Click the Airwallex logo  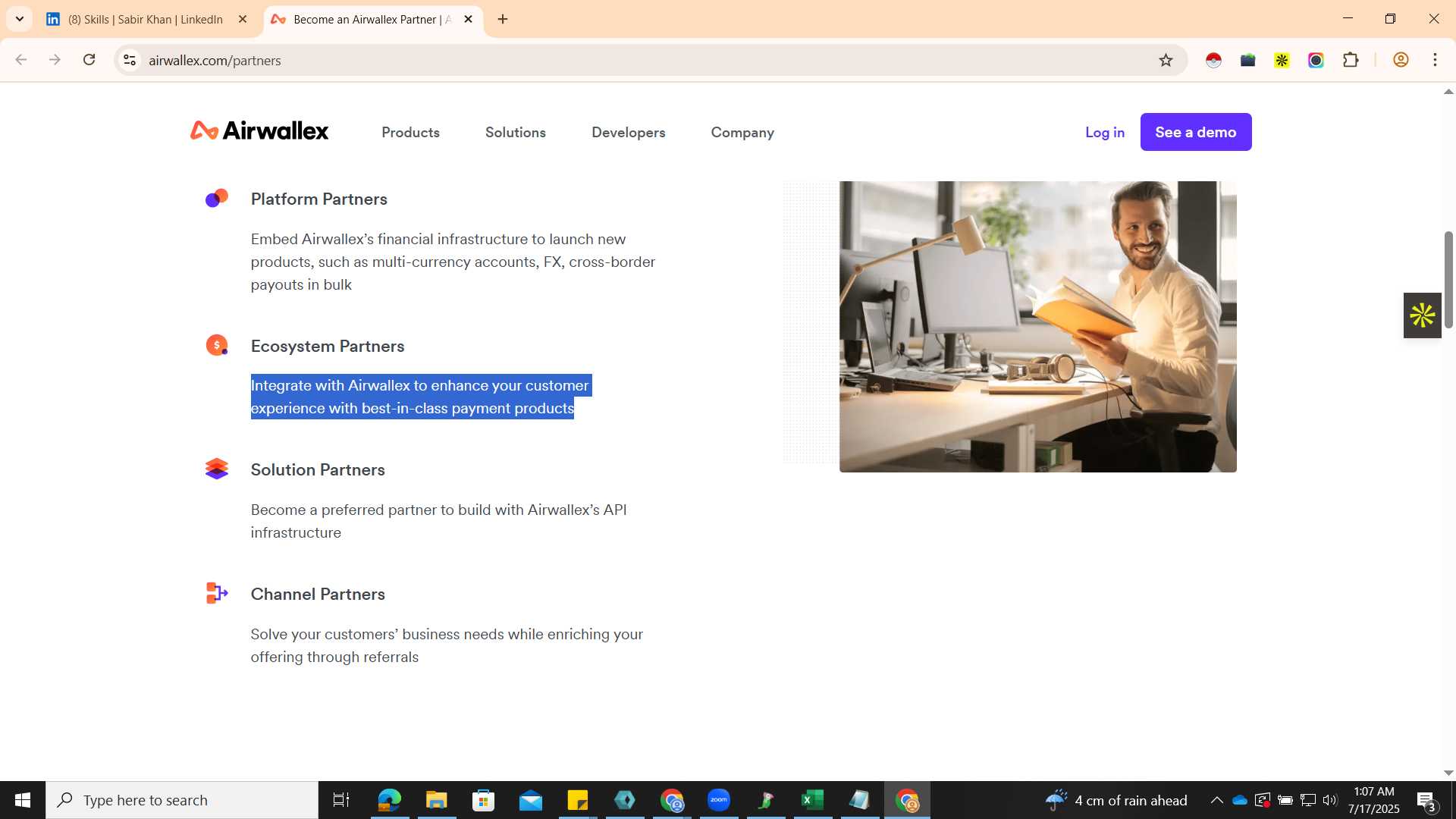(x=259, y=131)
